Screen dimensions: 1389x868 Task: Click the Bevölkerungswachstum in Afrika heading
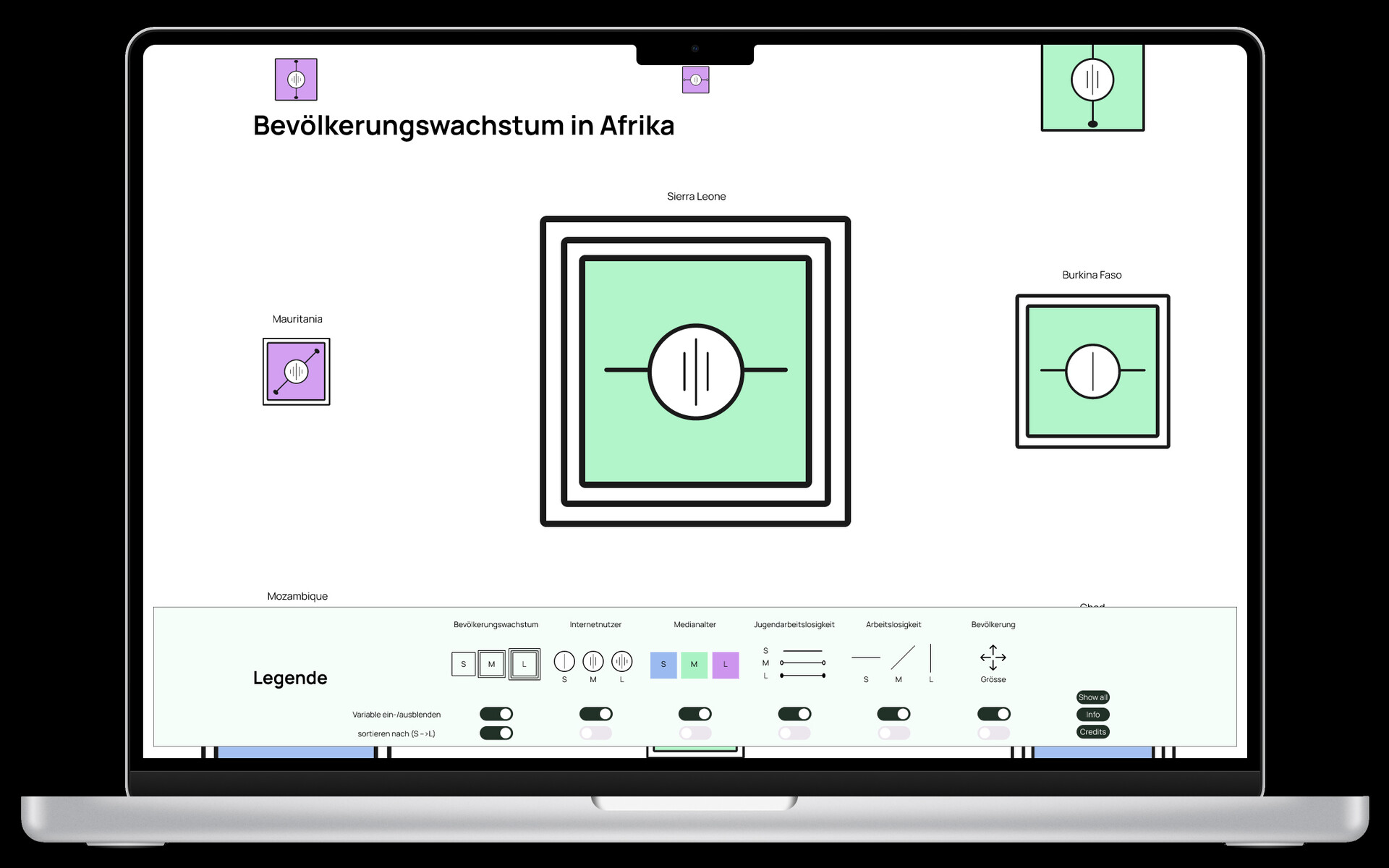tap(464, 126)
